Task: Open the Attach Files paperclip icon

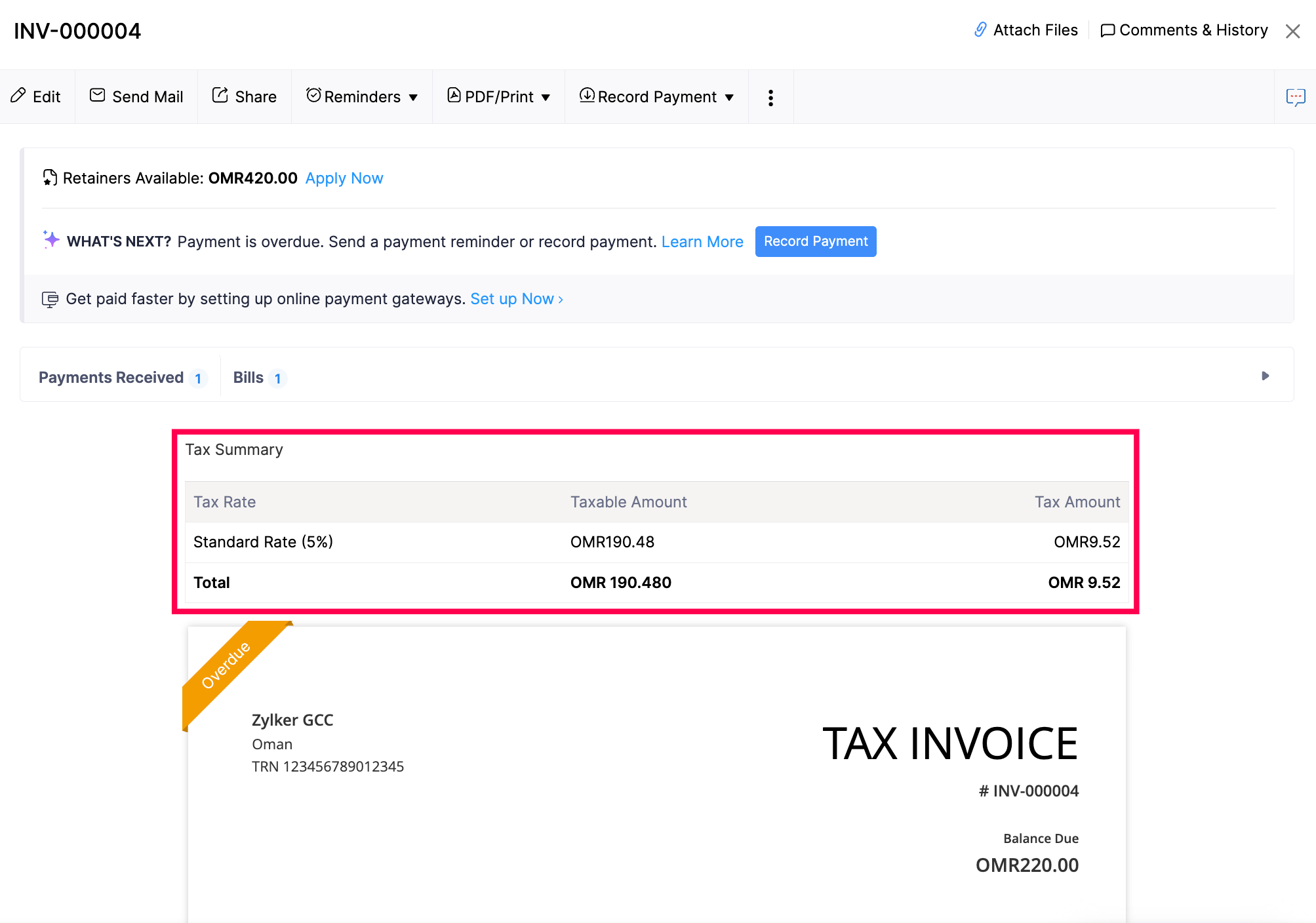Action: (x=980, y=29)
